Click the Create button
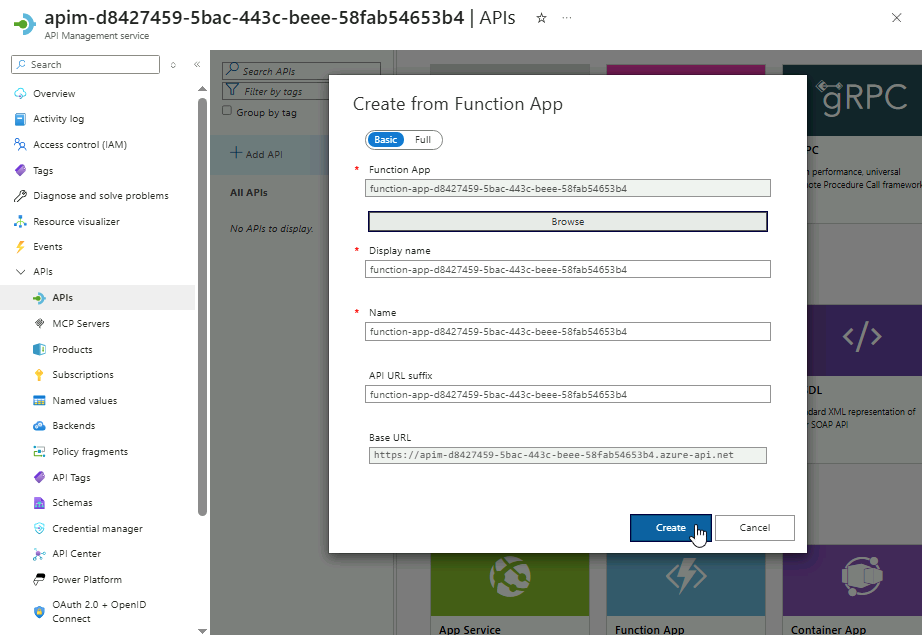 tap(670, 528)
